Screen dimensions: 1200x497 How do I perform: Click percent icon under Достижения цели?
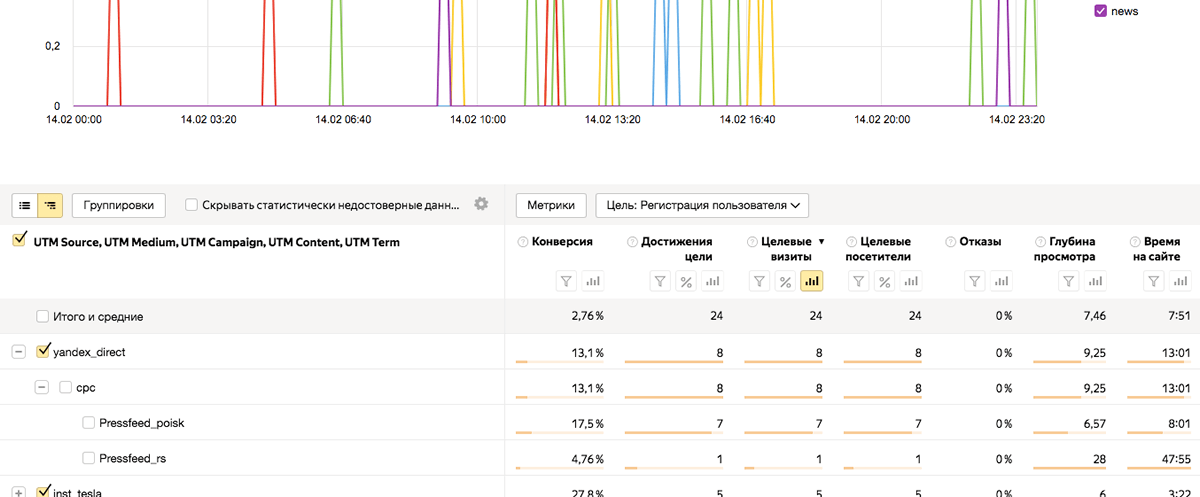pos(686,282)
